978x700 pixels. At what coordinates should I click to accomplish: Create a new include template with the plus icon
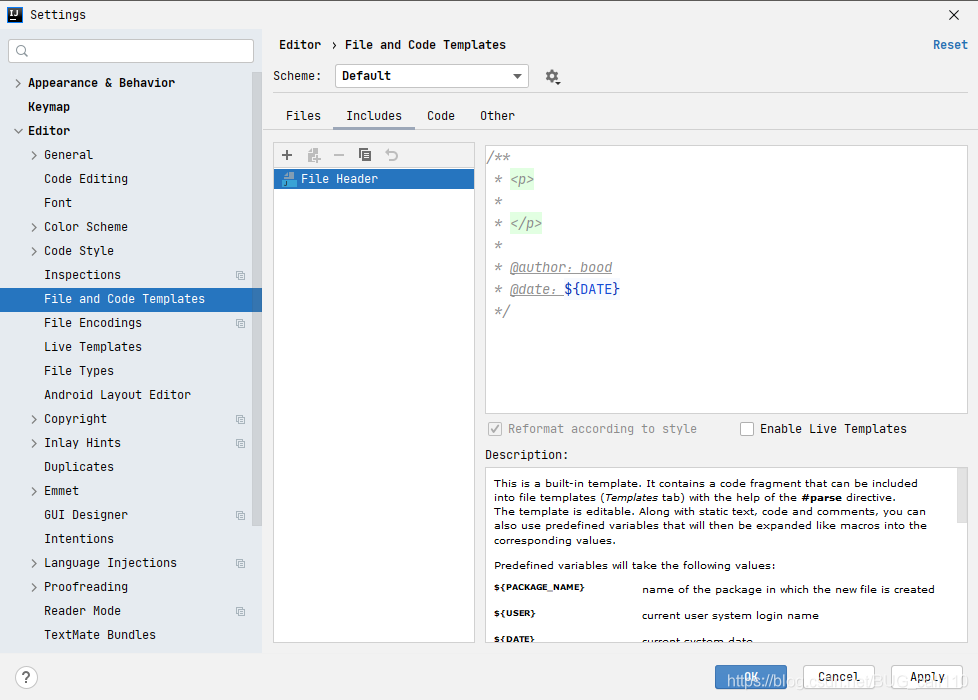pyautogui.click(x=287, y=155)
